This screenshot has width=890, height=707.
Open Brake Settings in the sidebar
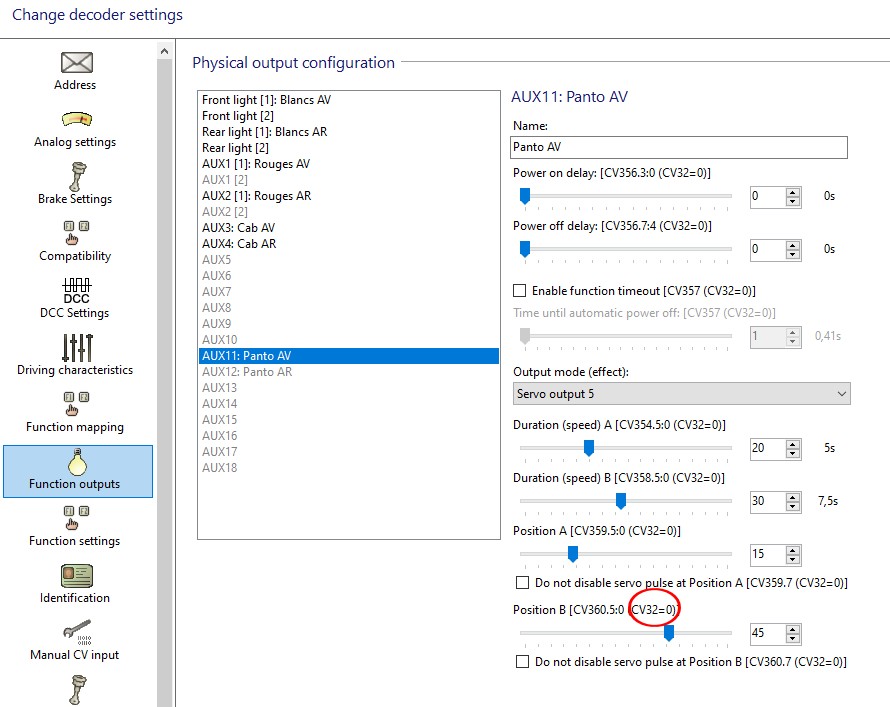(x=76, y=185)
